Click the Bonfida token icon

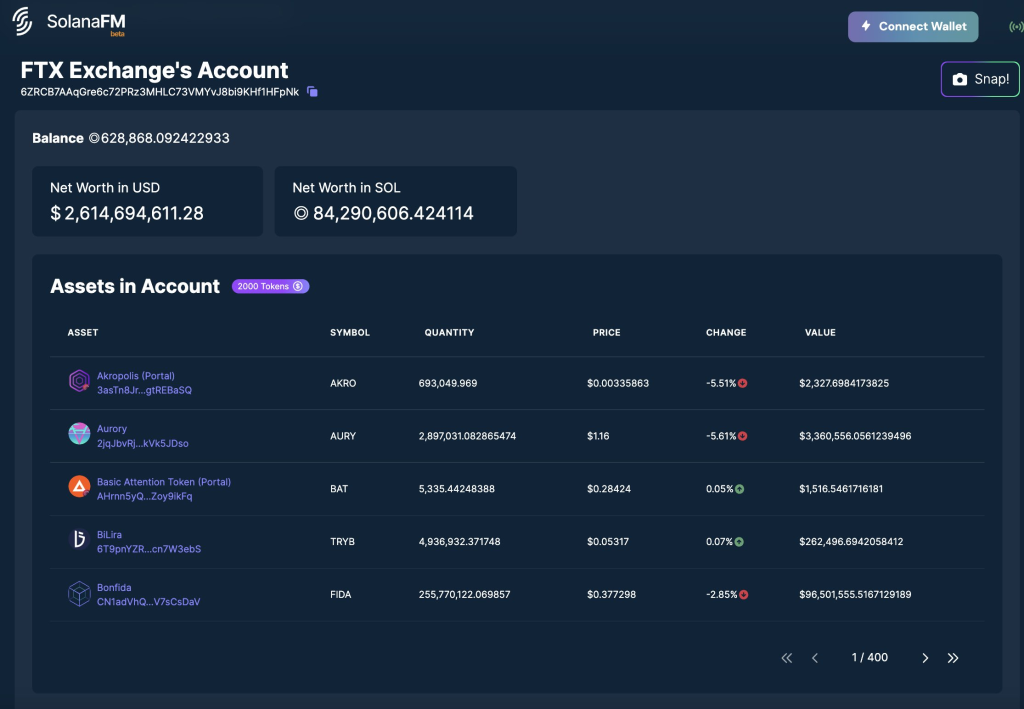79,593
